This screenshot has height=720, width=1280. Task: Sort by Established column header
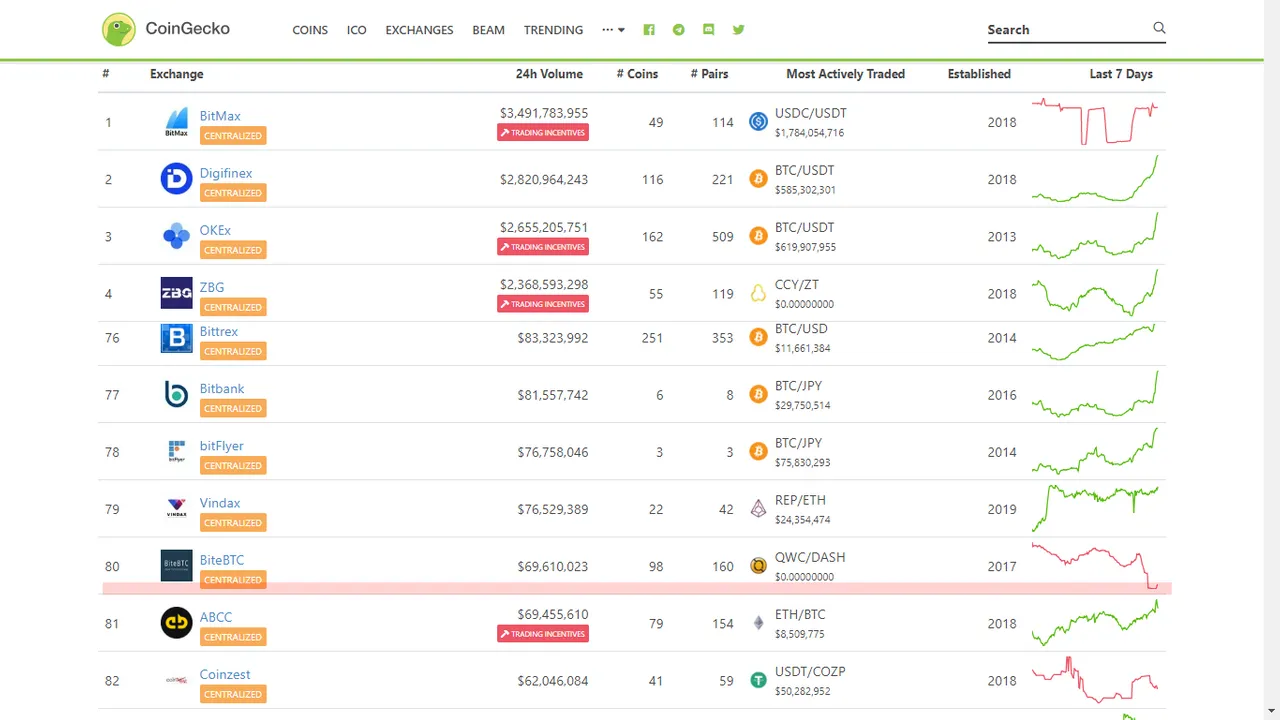click(x=979, y=74)
